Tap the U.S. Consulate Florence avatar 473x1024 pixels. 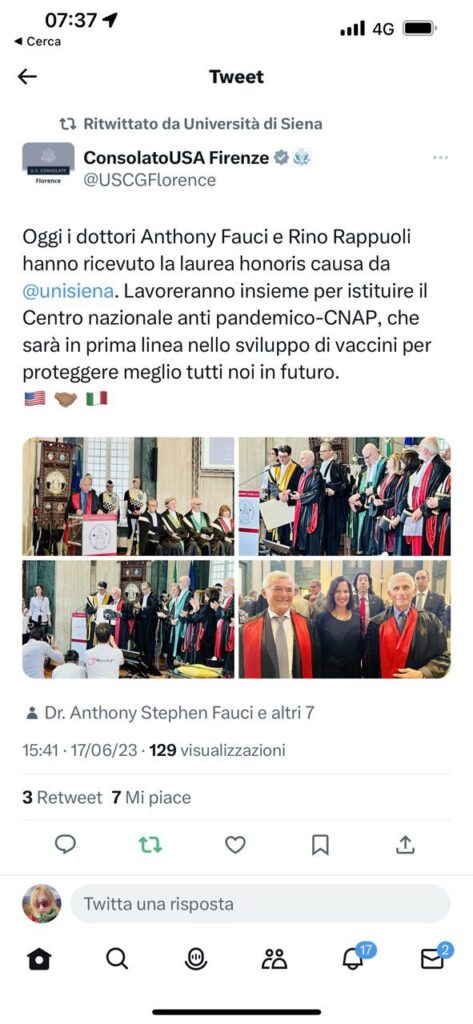point(48,163)
